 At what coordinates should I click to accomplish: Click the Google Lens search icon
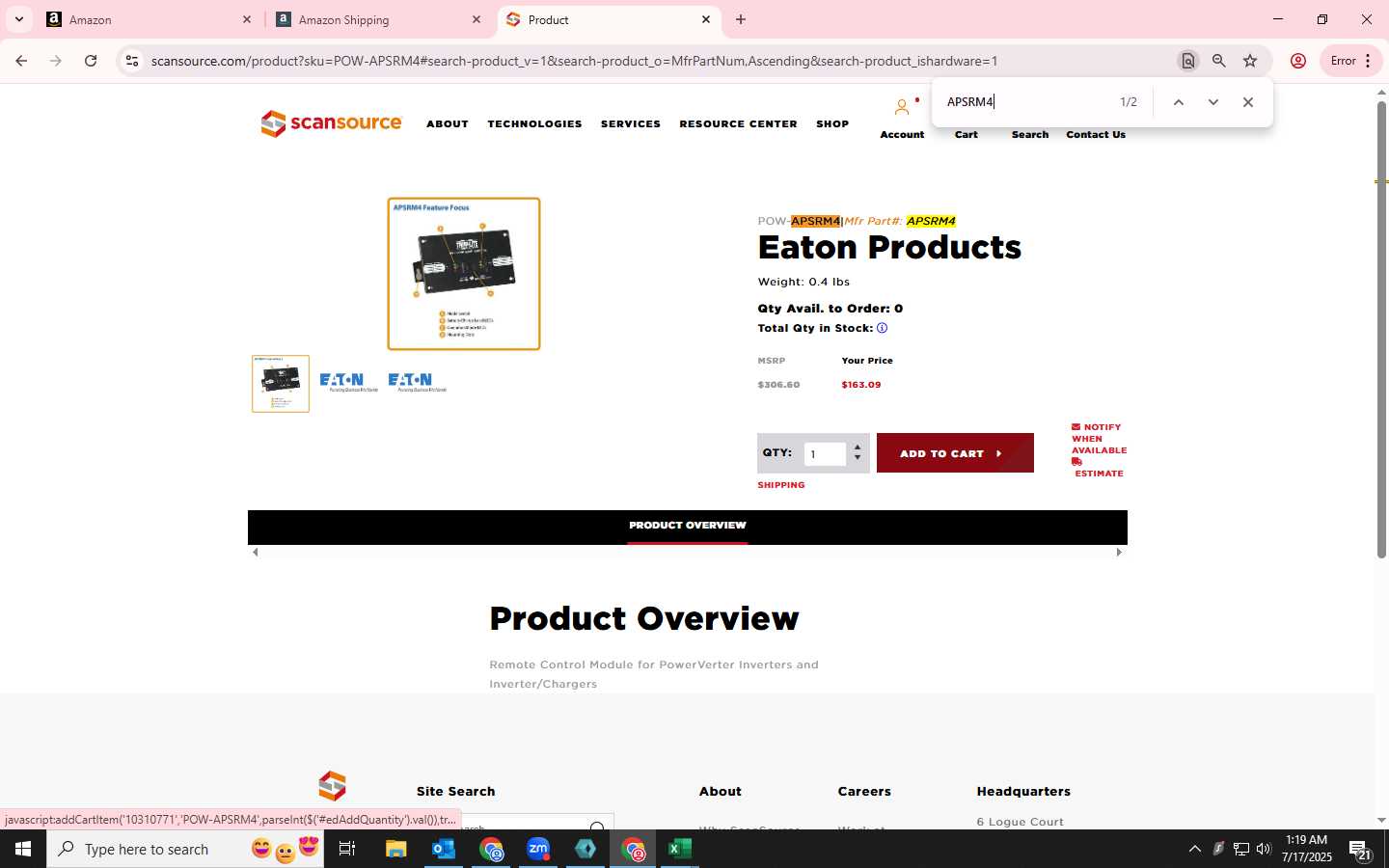click(1187, 61)
